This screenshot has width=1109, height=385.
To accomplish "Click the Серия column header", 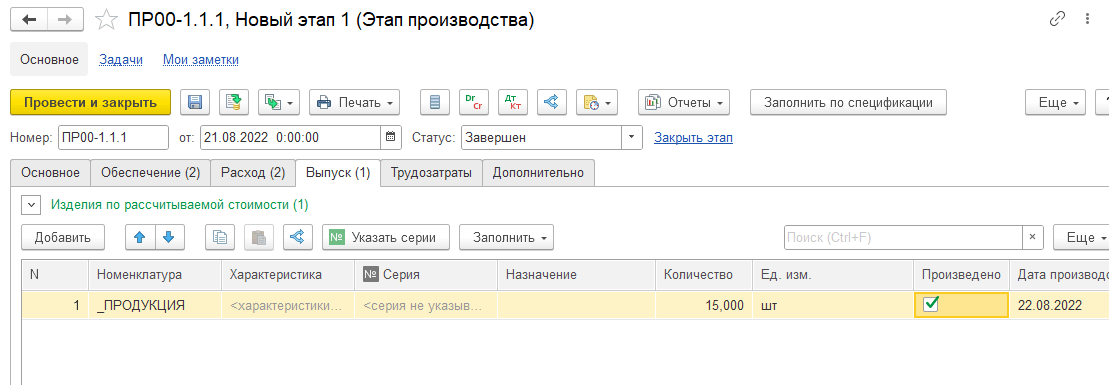I will coord(426,275).
